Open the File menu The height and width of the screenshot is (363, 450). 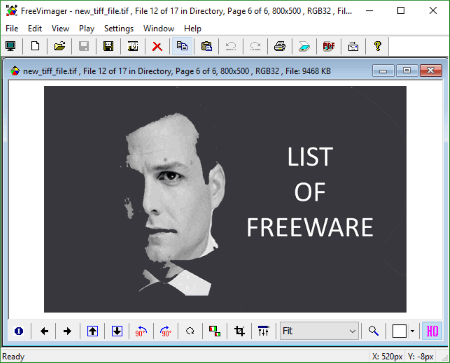pyautogui.click(x=12, y=29)
